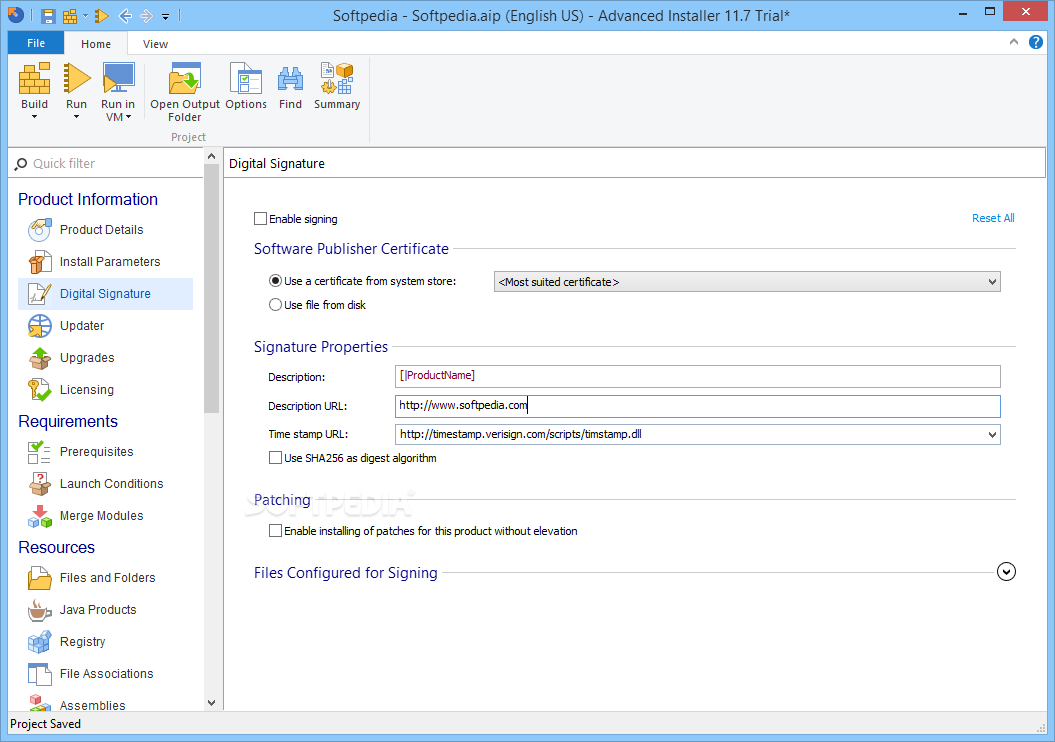Screen dimensions: 1055x742
Task: Click the sidebar scrollbar down arrow
Action: [211, 703]
